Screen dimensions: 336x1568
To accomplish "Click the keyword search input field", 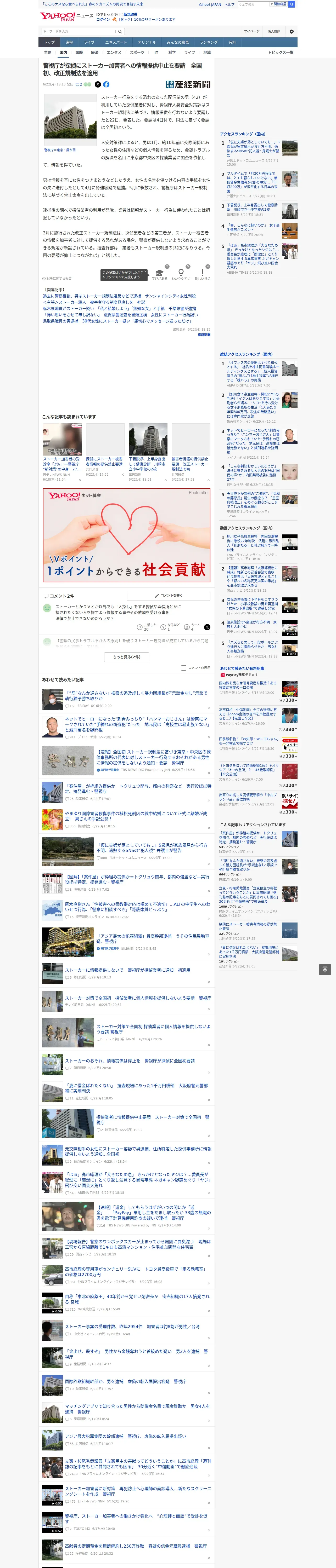I will [x=79, y=31].
